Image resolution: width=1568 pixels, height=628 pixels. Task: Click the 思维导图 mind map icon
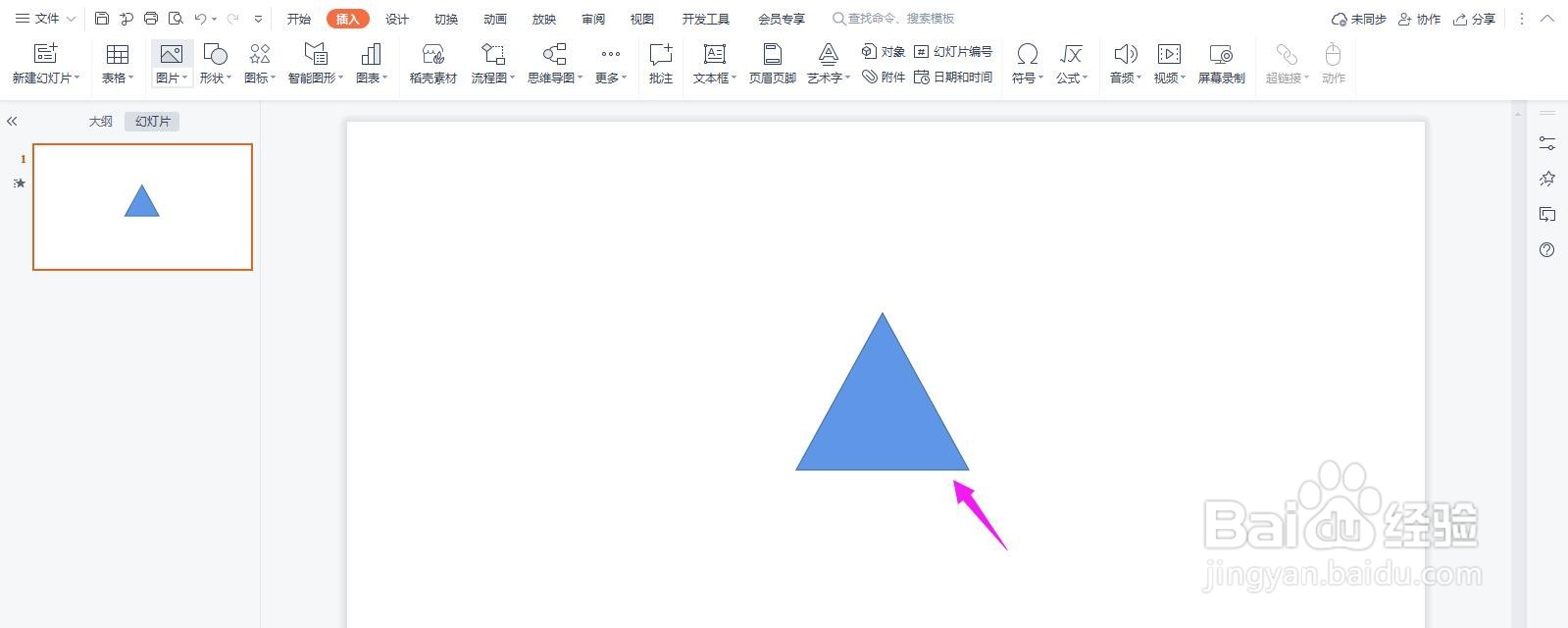[x=555, y=54]
